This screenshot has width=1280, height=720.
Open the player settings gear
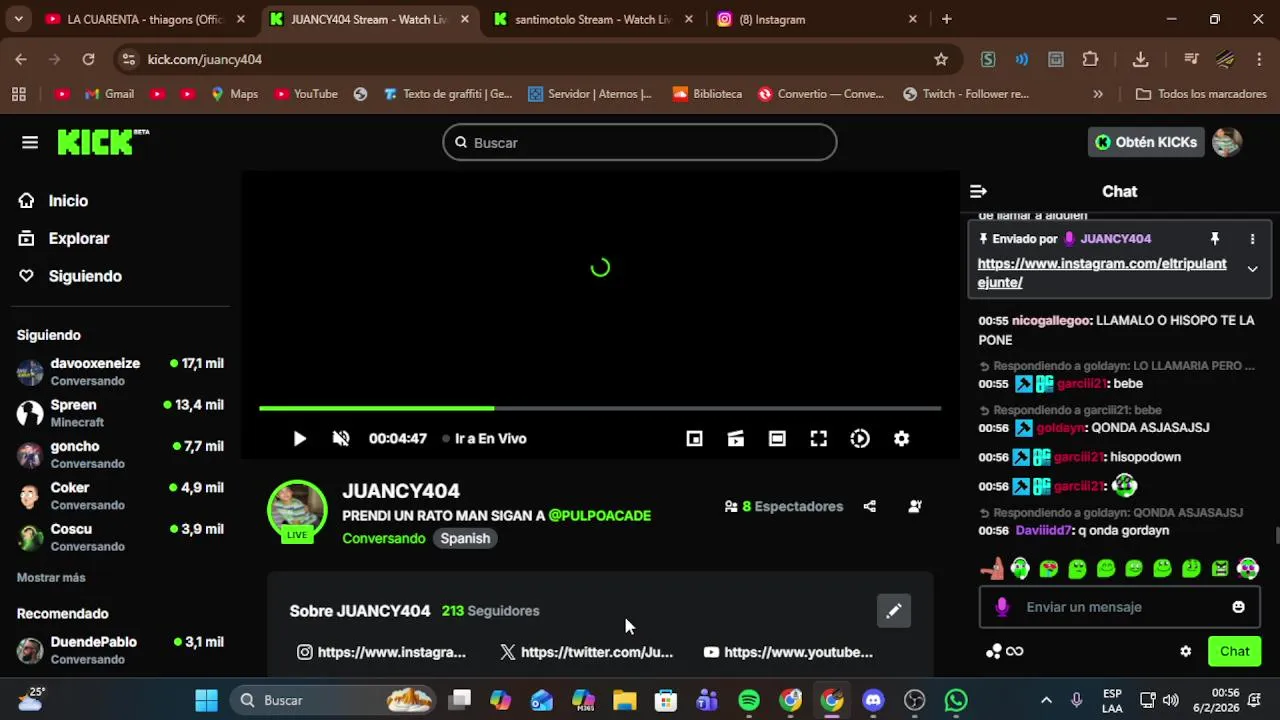(x=901, y=438)
